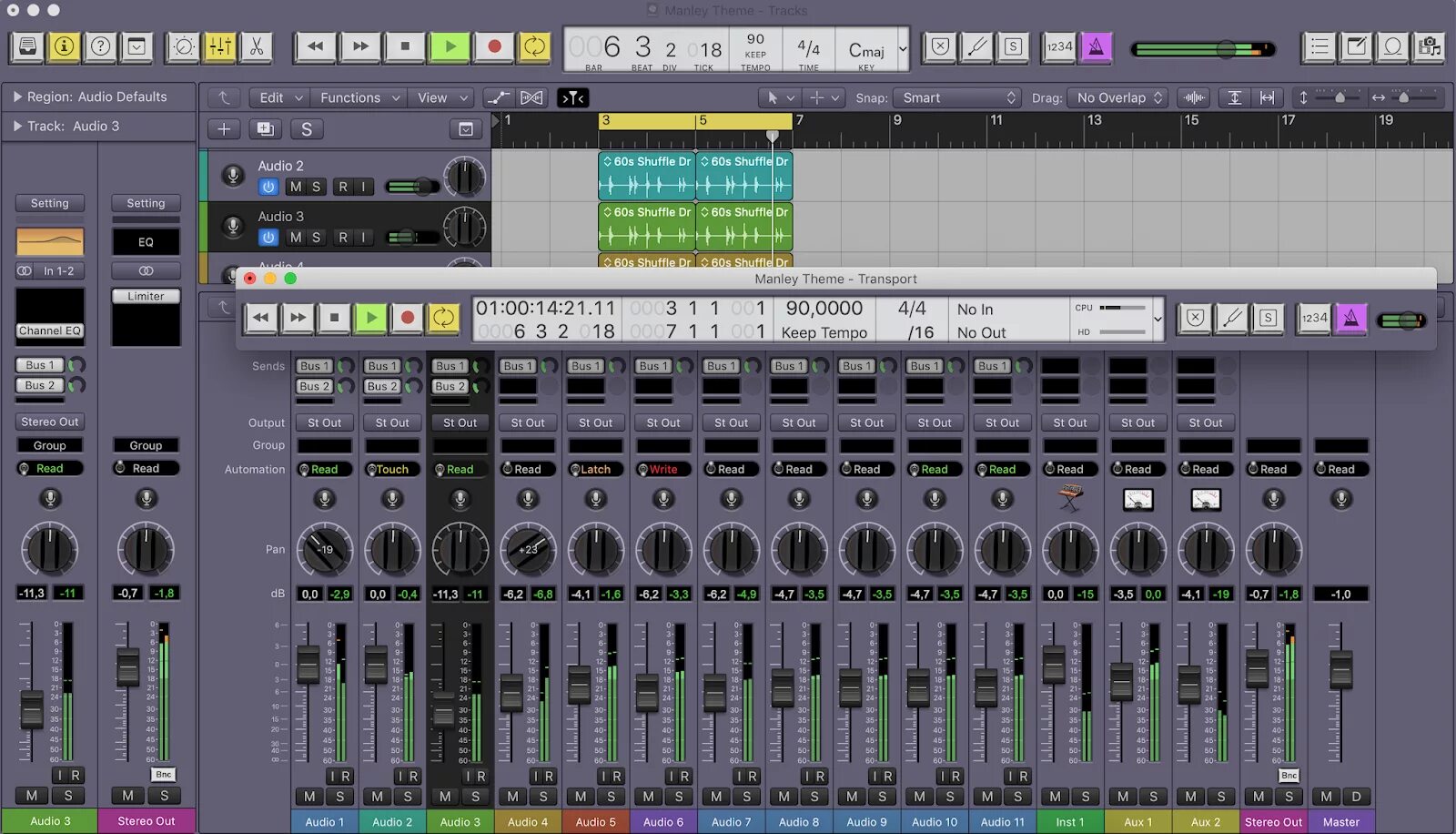Open key signature dropdown arrow in LCD

902,50
